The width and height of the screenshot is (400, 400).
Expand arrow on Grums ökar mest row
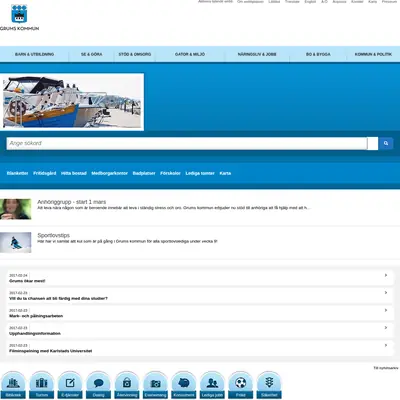386,275
